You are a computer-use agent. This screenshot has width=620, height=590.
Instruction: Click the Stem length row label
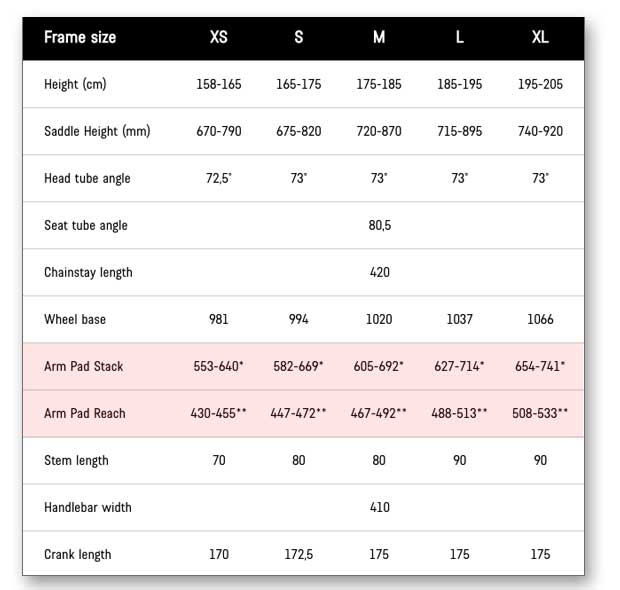tap(76, 460)
